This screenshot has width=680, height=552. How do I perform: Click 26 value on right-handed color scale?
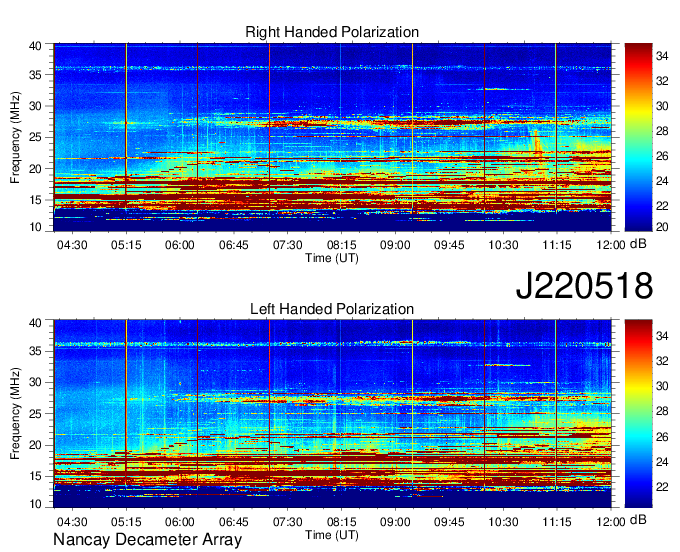tap(662, 156)
